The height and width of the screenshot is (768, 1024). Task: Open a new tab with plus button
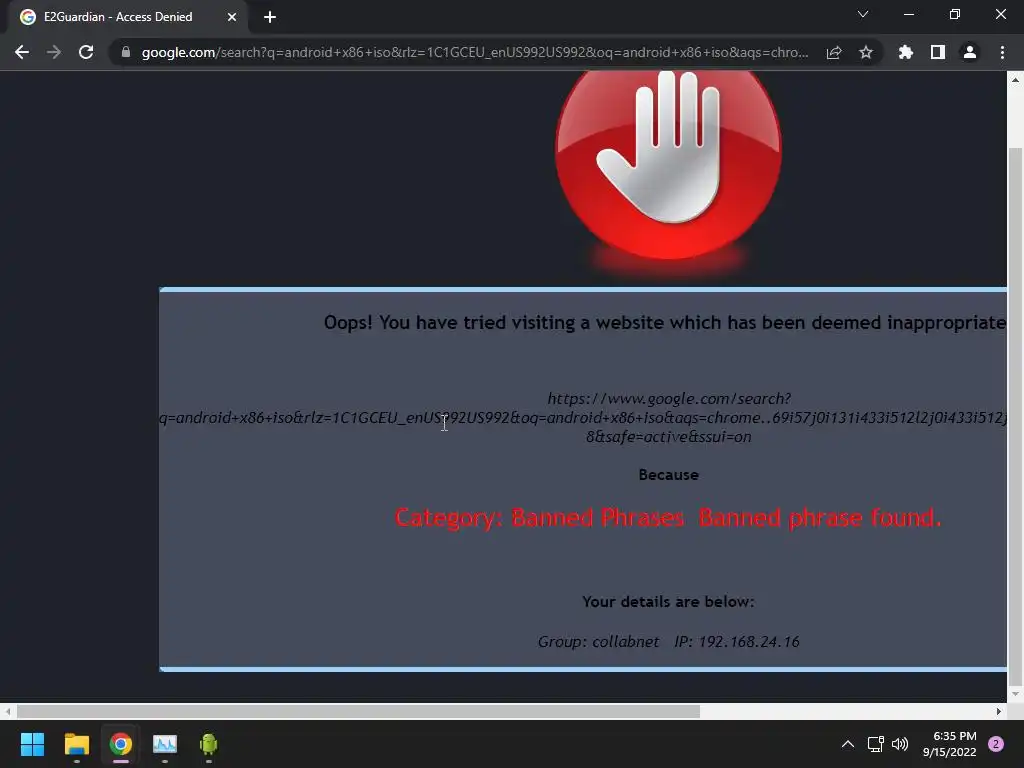(270, 17)
